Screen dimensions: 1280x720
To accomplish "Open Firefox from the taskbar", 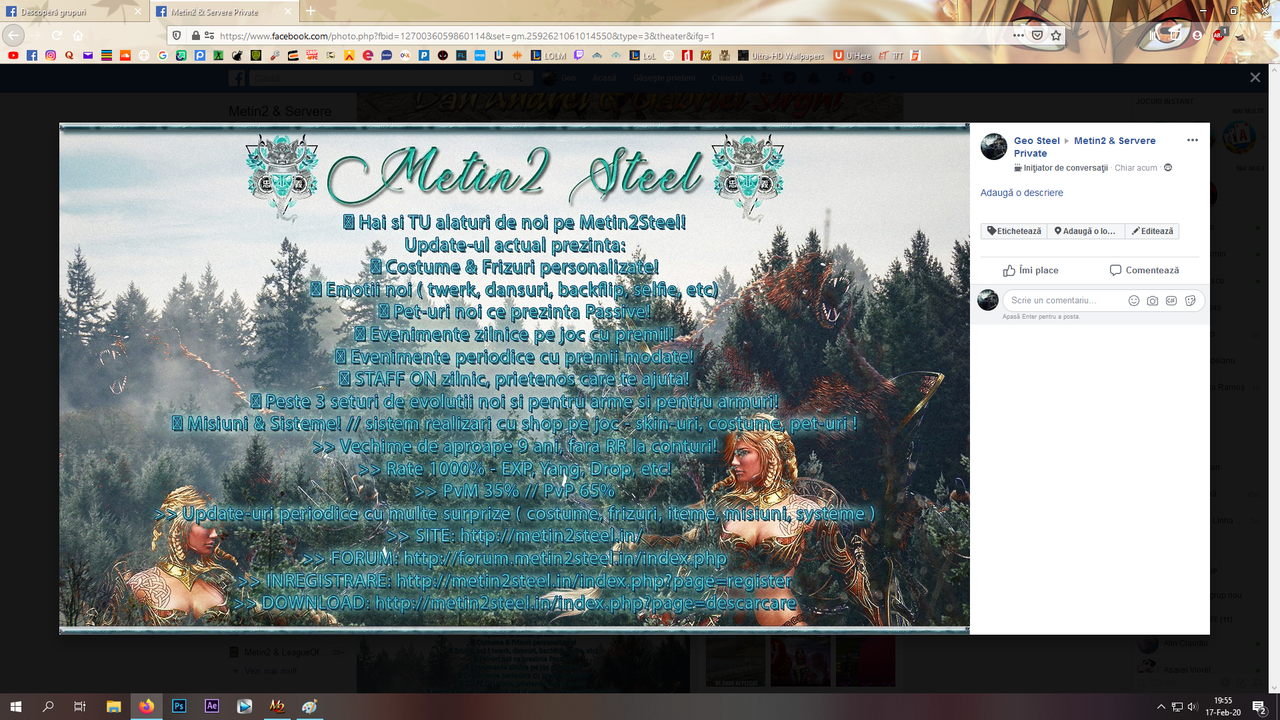I will [147, 706].
